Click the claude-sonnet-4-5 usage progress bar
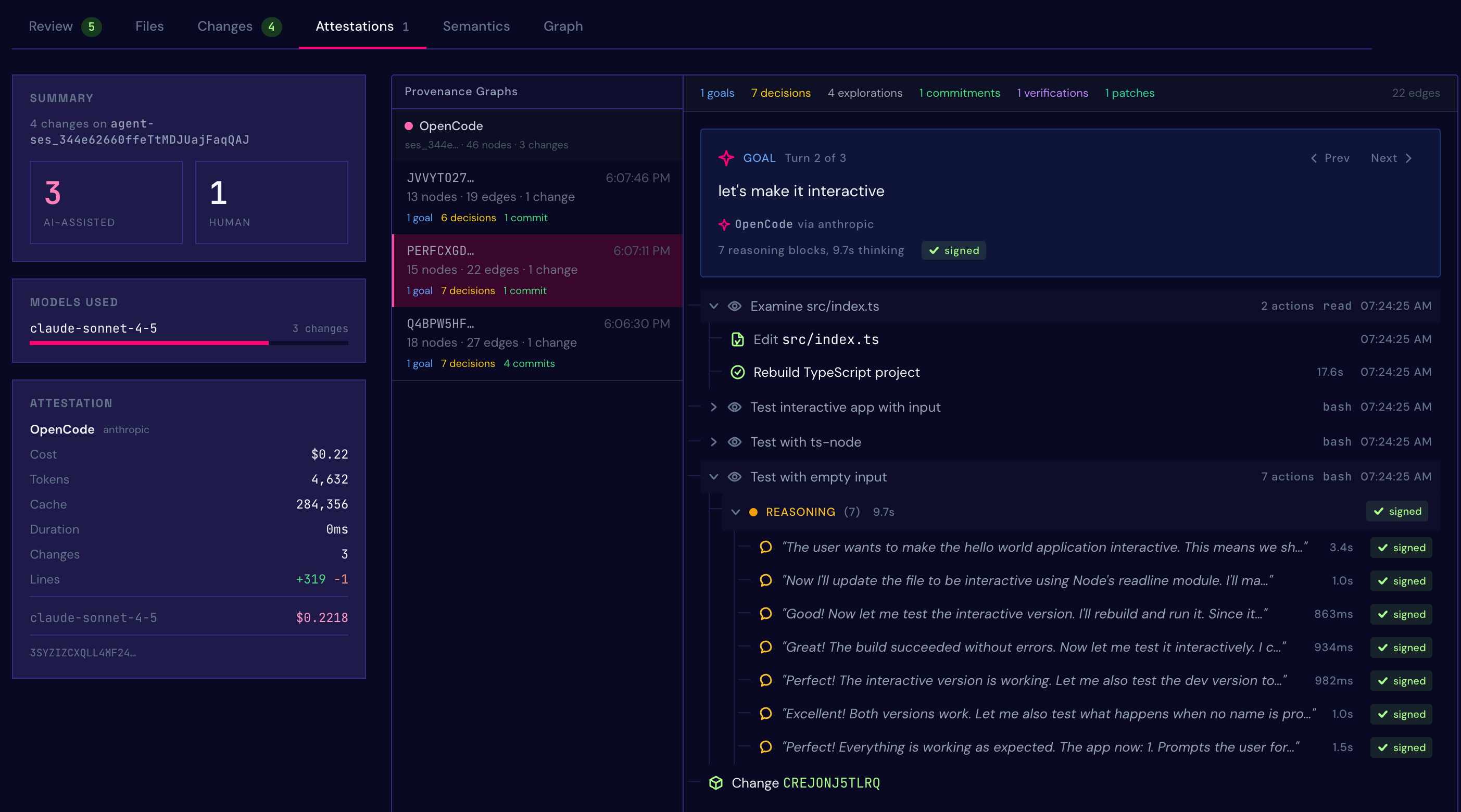The image size is (1461, 812). coord(189,343)
